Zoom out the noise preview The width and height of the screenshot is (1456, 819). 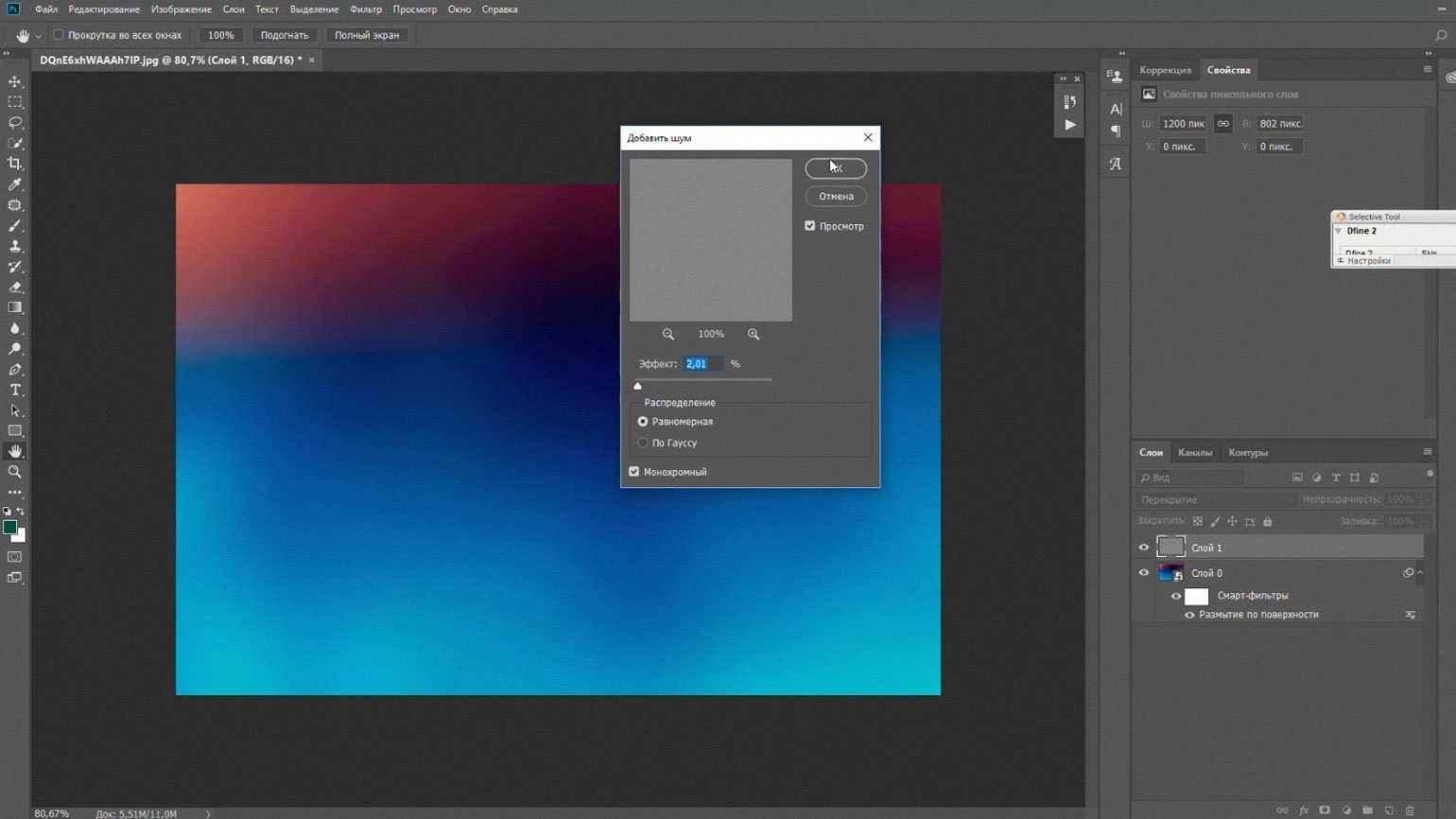click(x=668, y=334)
